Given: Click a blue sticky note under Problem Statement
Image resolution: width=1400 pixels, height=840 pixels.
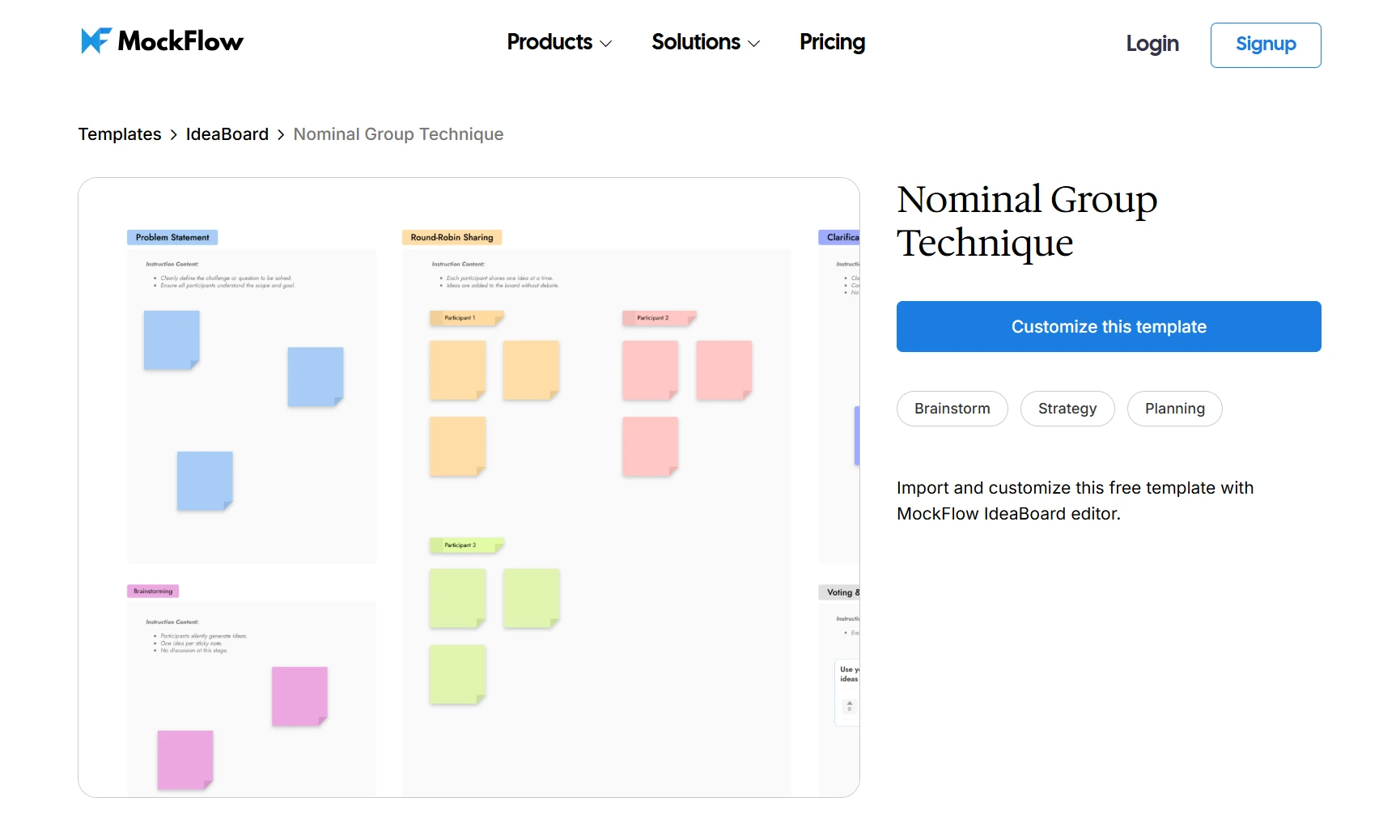Looking at the screenshot, I should click(x=171, y=340).
